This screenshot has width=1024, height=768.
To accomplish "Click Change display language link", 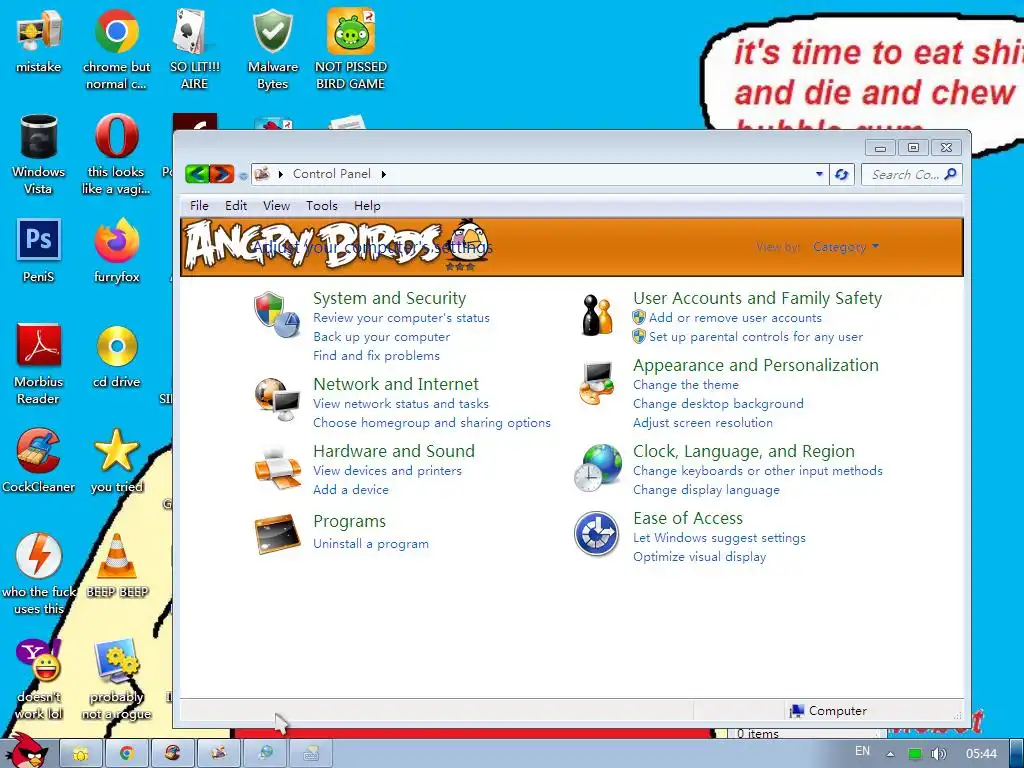I will coord(706,490).
